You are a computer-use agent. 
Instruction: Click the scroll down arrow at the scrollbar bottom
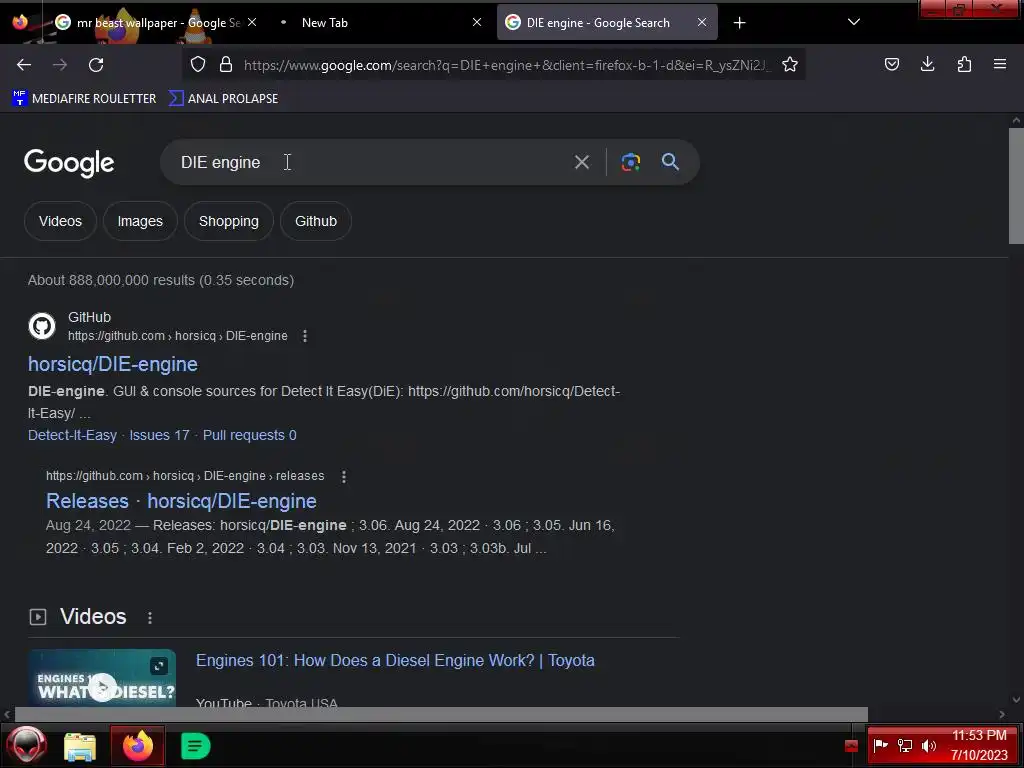(x=1016, y=699)
